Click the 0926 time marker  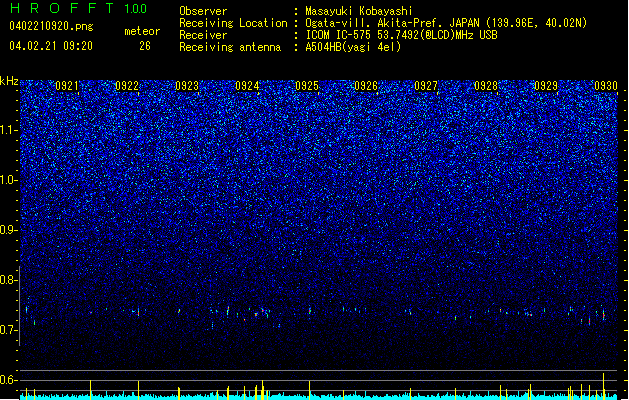[366, 86]
